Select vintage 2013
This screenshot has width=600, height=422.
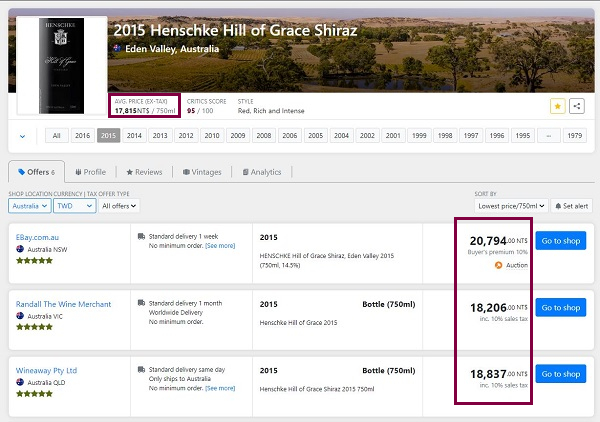pyautogui.click(x=160, y=135)
